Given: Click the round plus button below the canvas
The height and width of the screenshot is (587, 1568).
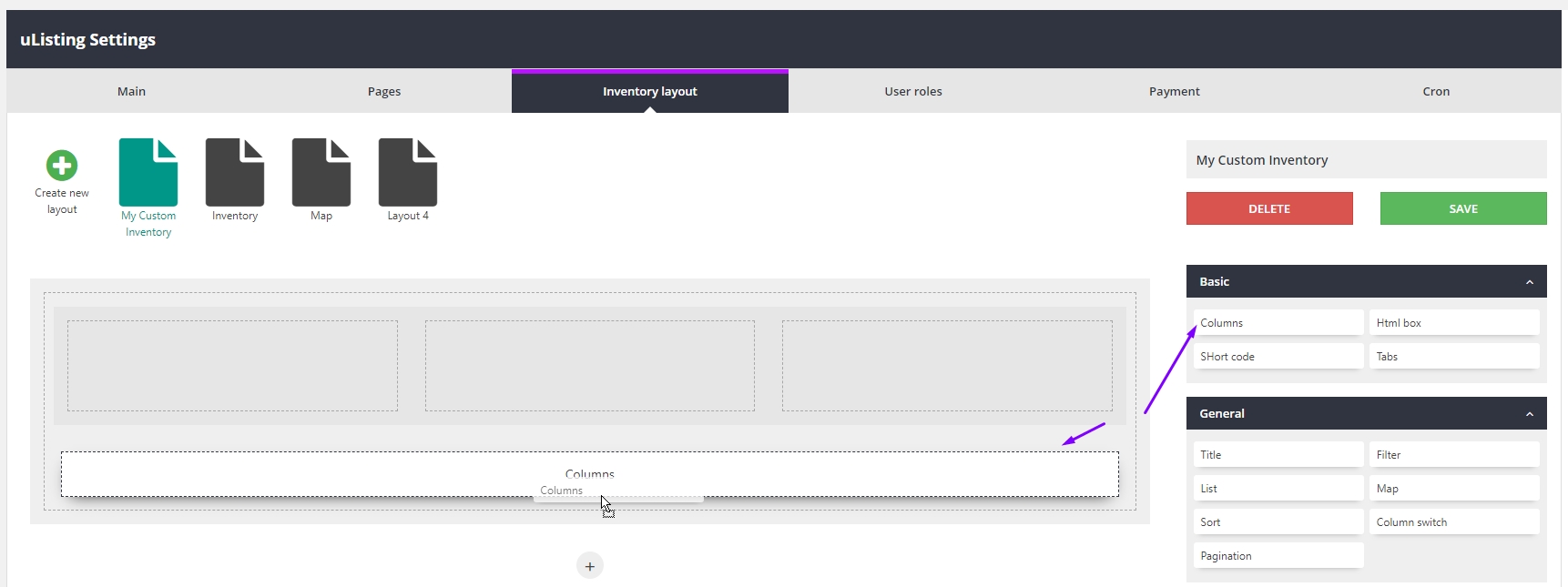Looking at the screenshot, I should pyautogui.click(x=590, y=566).
